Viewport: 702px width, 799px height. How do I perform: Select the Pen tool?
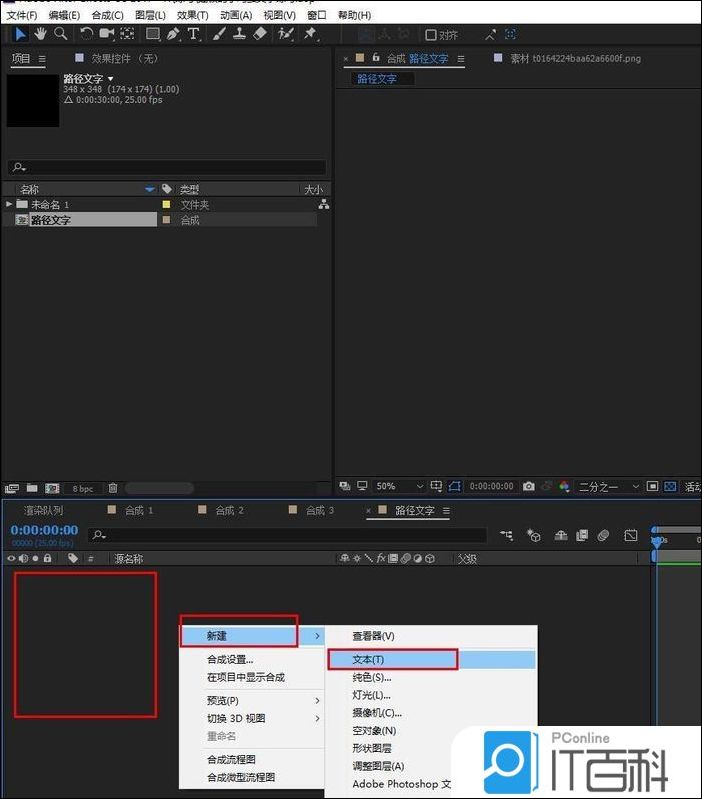[x=173, y=34]
